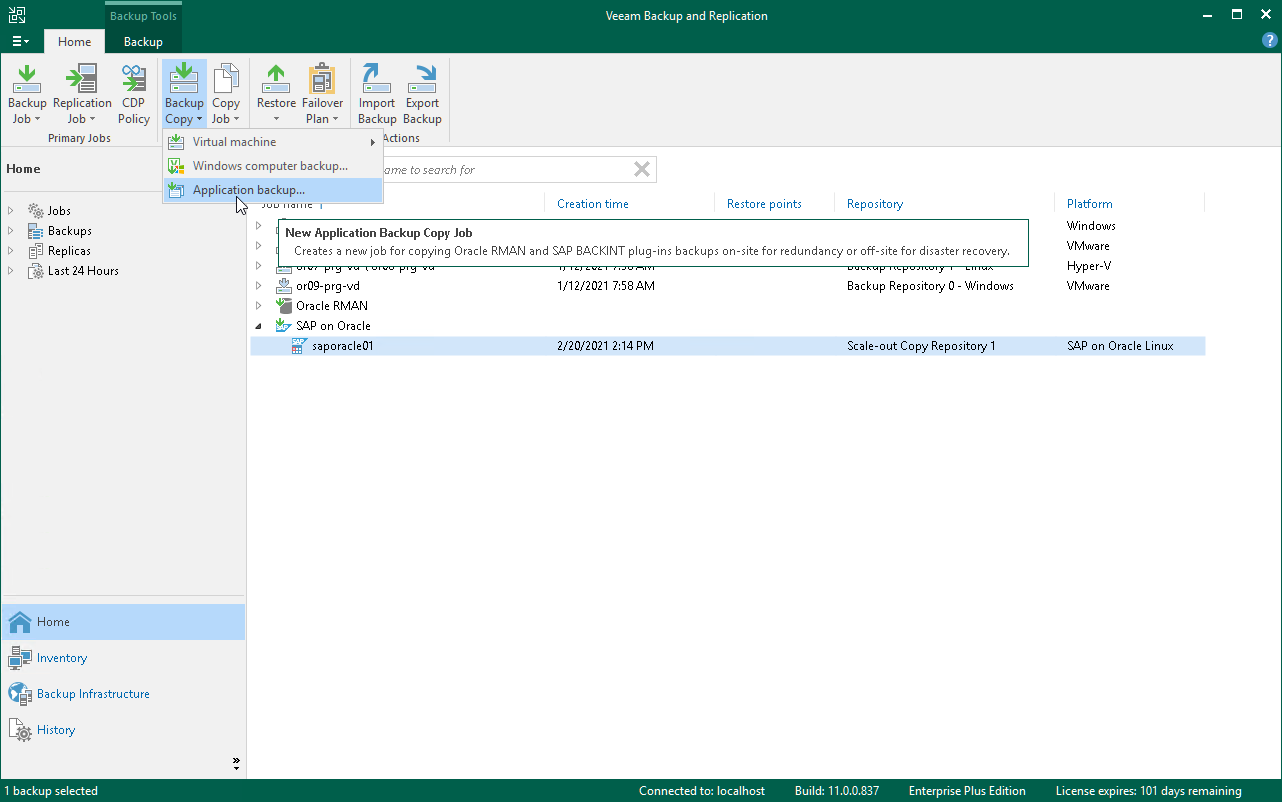Click the Veeam application icon in title bar
The width and height of the screenshot is (1282, 802).
[x=17, y=14]
